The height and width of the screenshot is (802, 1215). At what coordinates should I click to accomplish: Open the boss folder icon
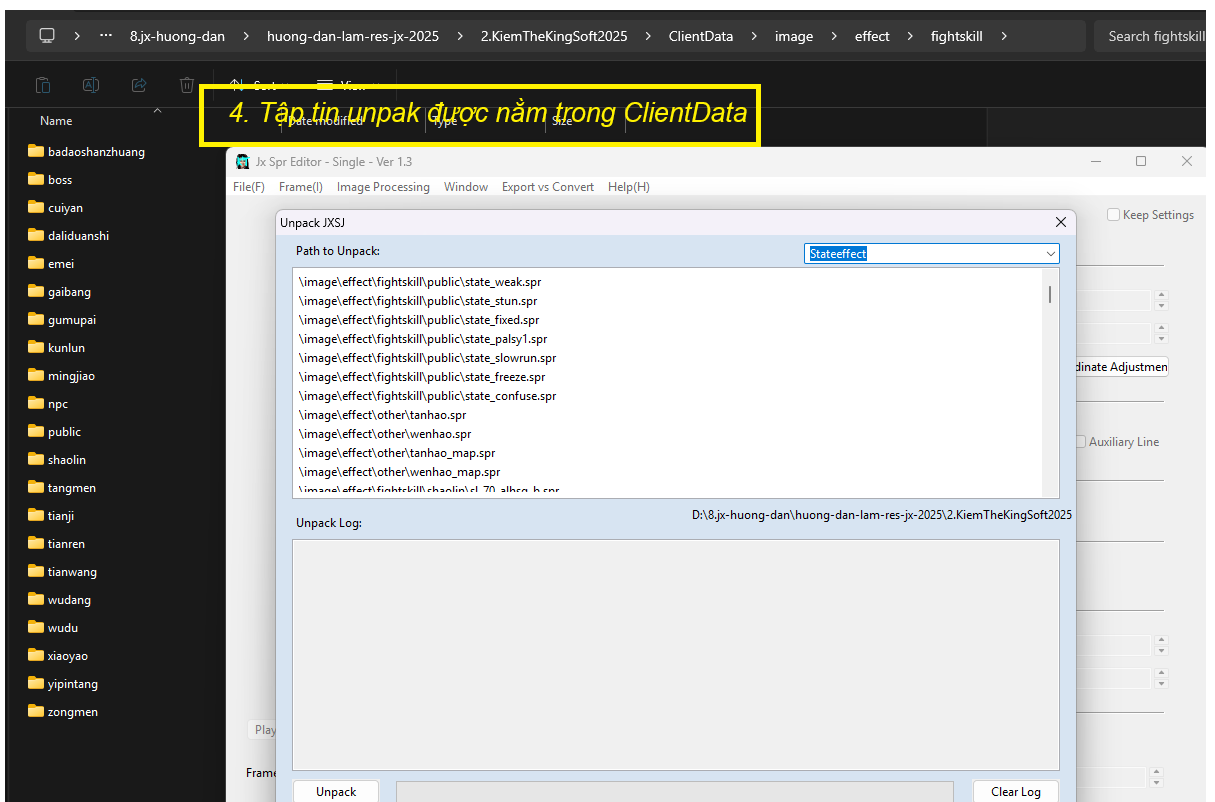[x=37, y=180]
